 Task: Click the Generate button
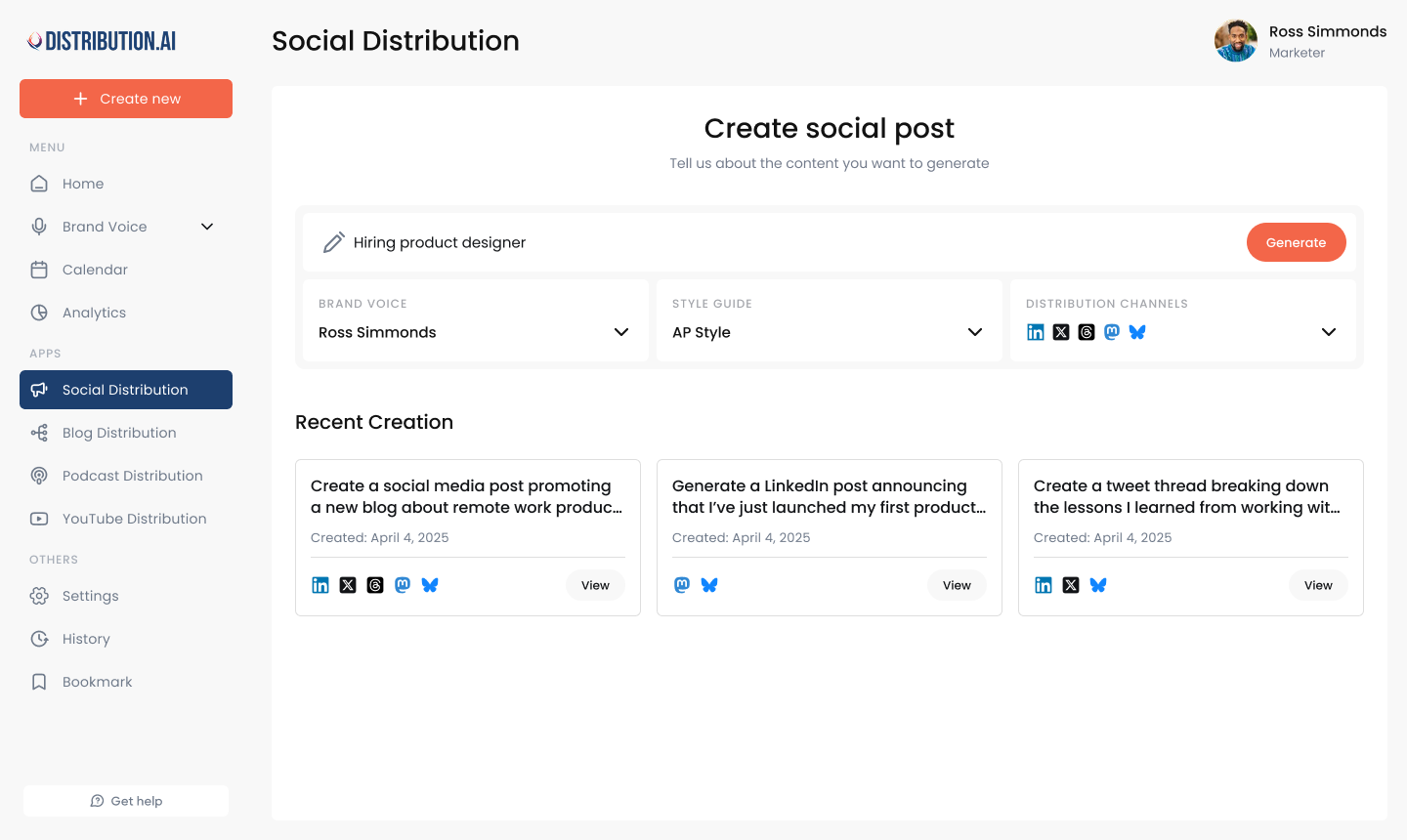click(1297, 242)
